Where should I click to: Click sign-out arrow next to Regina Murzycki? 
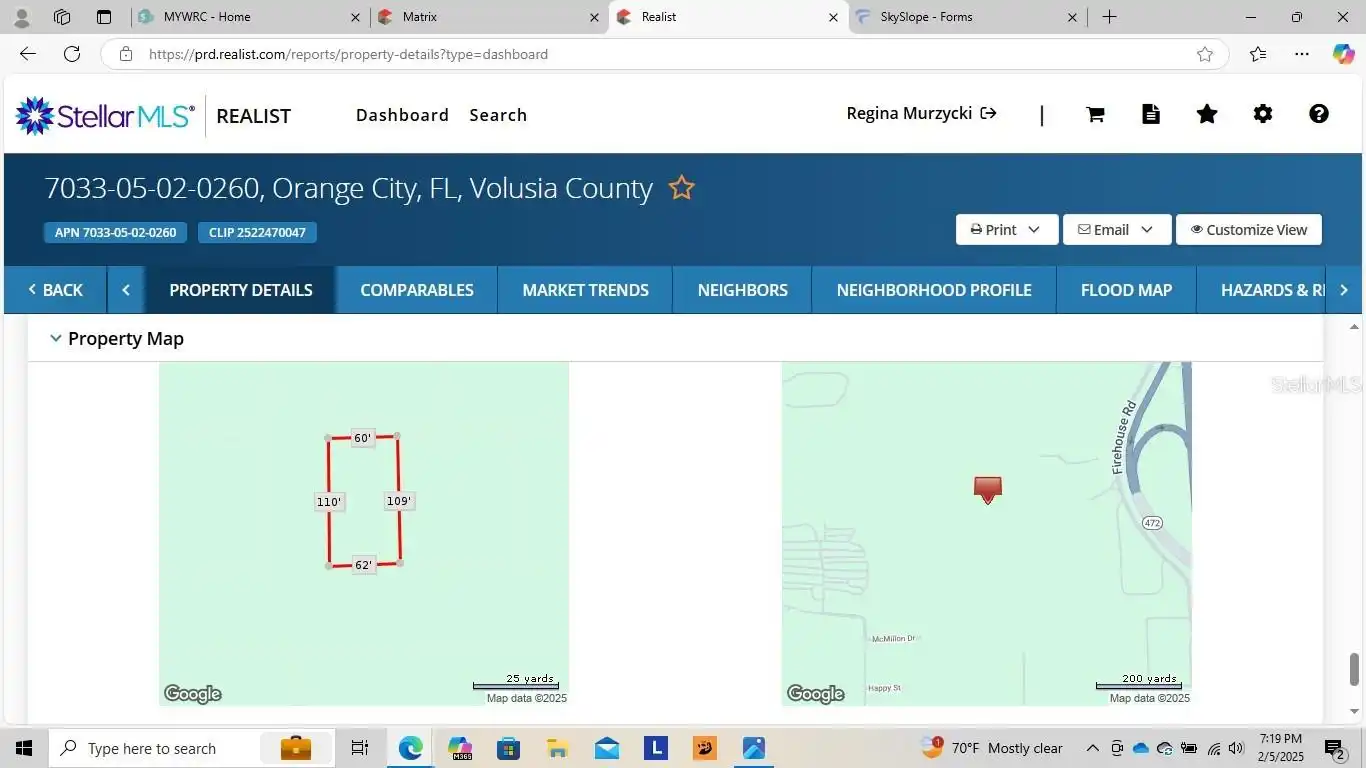(988, 113)
